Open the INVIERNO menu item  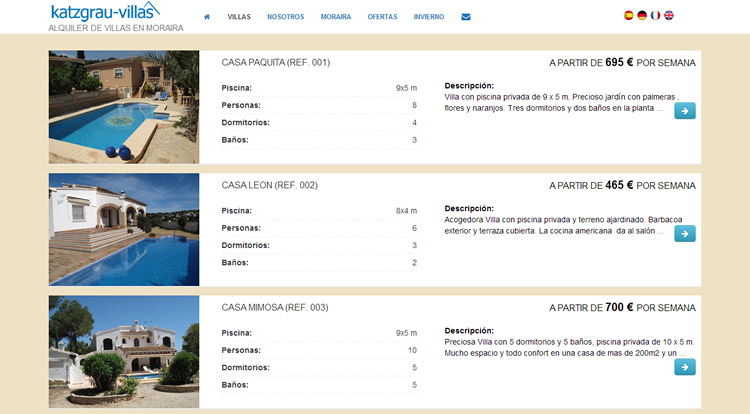[x=429, y=17]
